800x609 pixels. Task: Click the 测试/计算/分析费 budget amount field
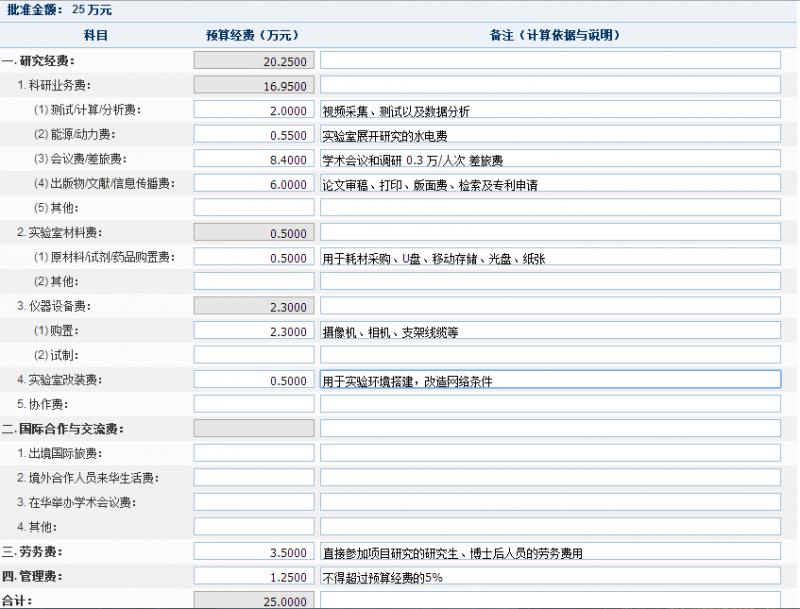click(x=254, y=110)
